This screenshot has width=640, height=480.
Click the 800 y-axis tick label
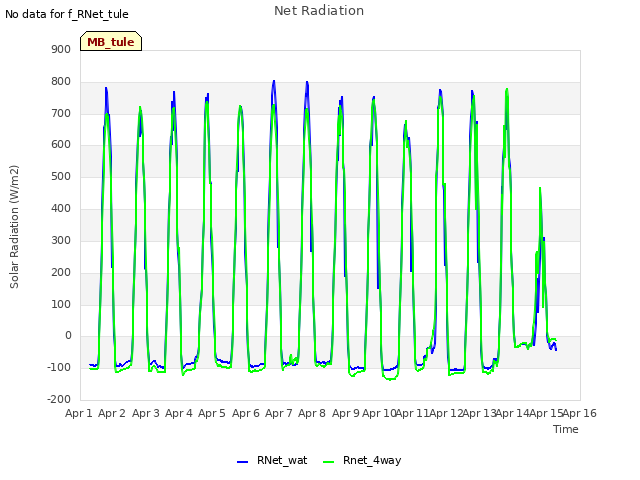click(61, 82)
